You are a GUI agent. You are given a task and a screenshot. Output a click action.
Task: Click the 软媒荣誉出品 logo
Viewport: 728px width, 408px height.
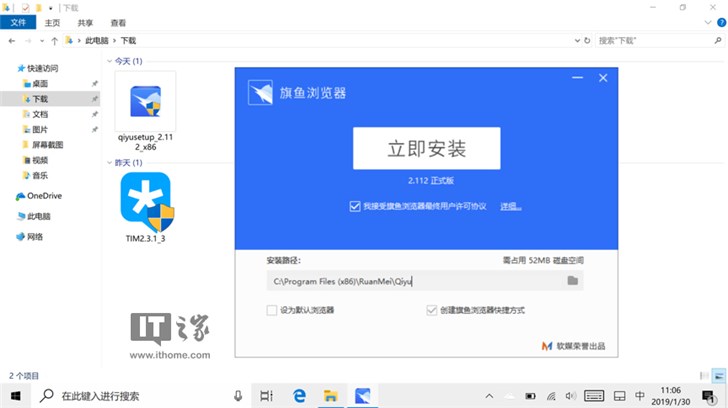pyautogui.click(x=573, y=346)
